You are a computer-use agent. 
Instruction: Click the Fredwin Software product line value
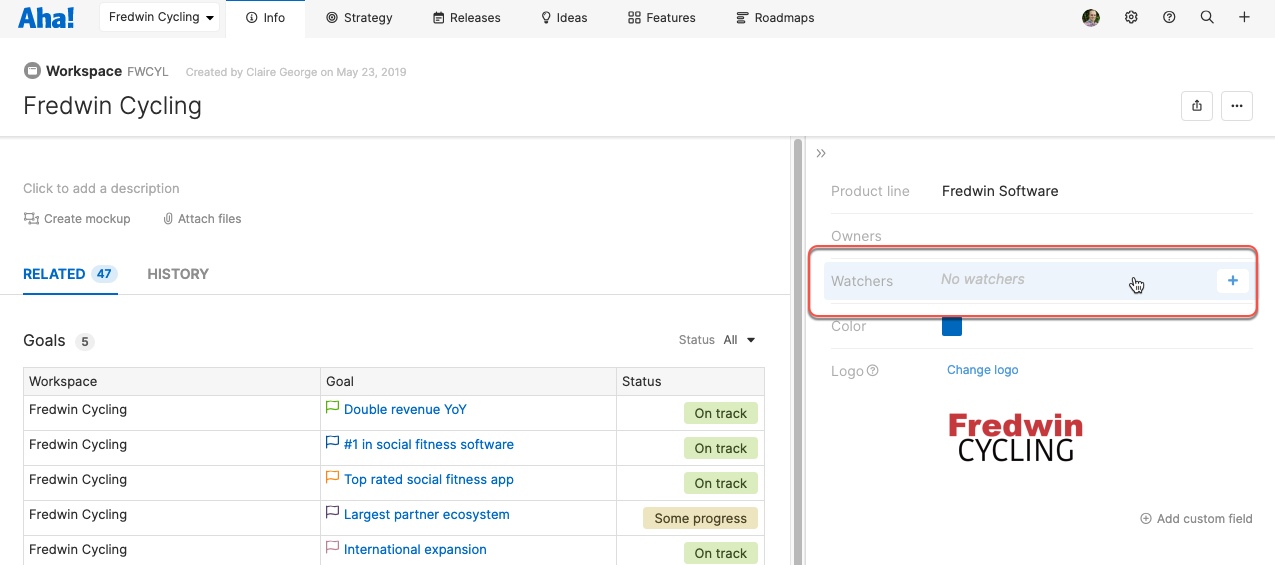[x=1000, y=191]
